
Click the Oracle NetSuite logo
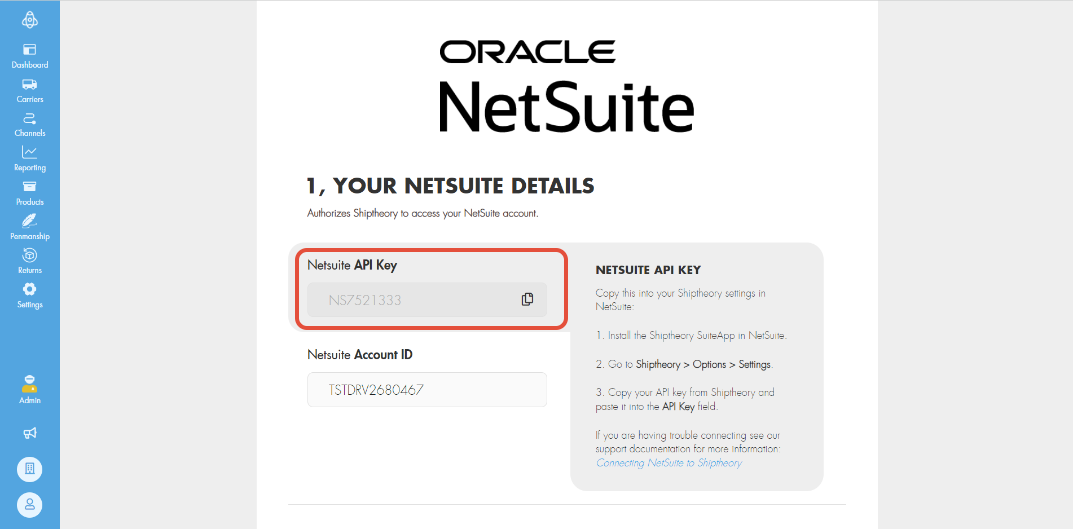click(x=566, y=88)
